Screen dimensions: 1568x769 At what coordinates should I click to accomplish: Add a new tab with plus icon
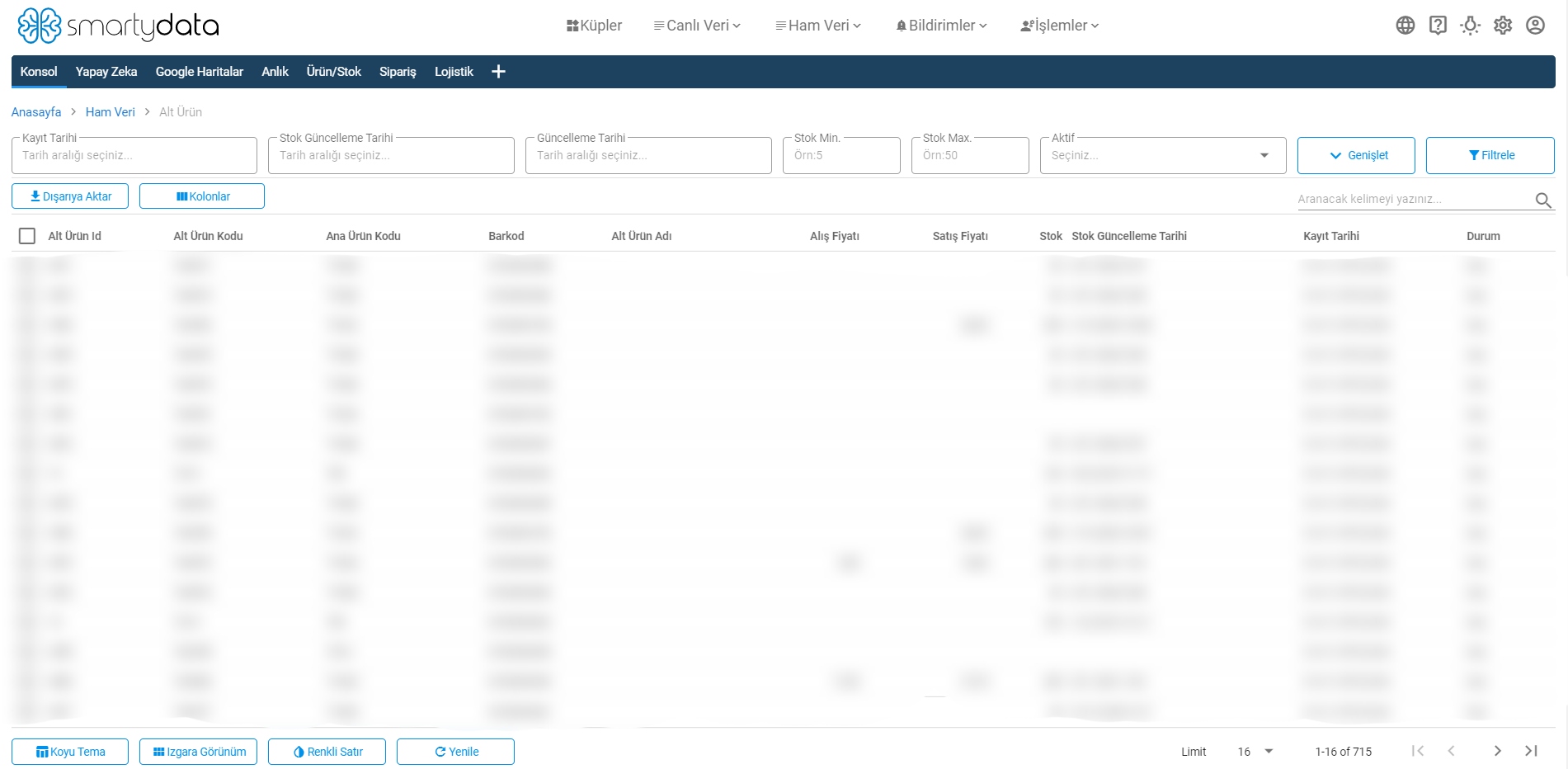click(498, 72)
